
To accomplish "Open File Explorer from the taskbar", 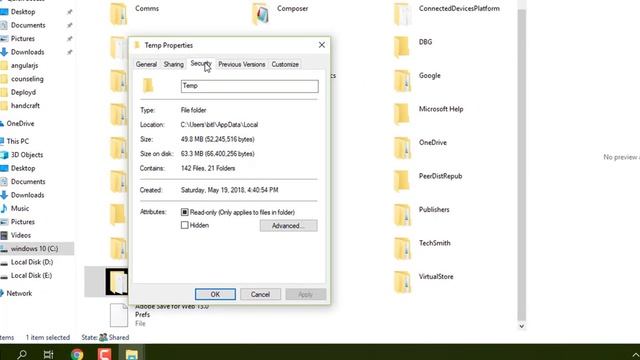I will (131, 354).
